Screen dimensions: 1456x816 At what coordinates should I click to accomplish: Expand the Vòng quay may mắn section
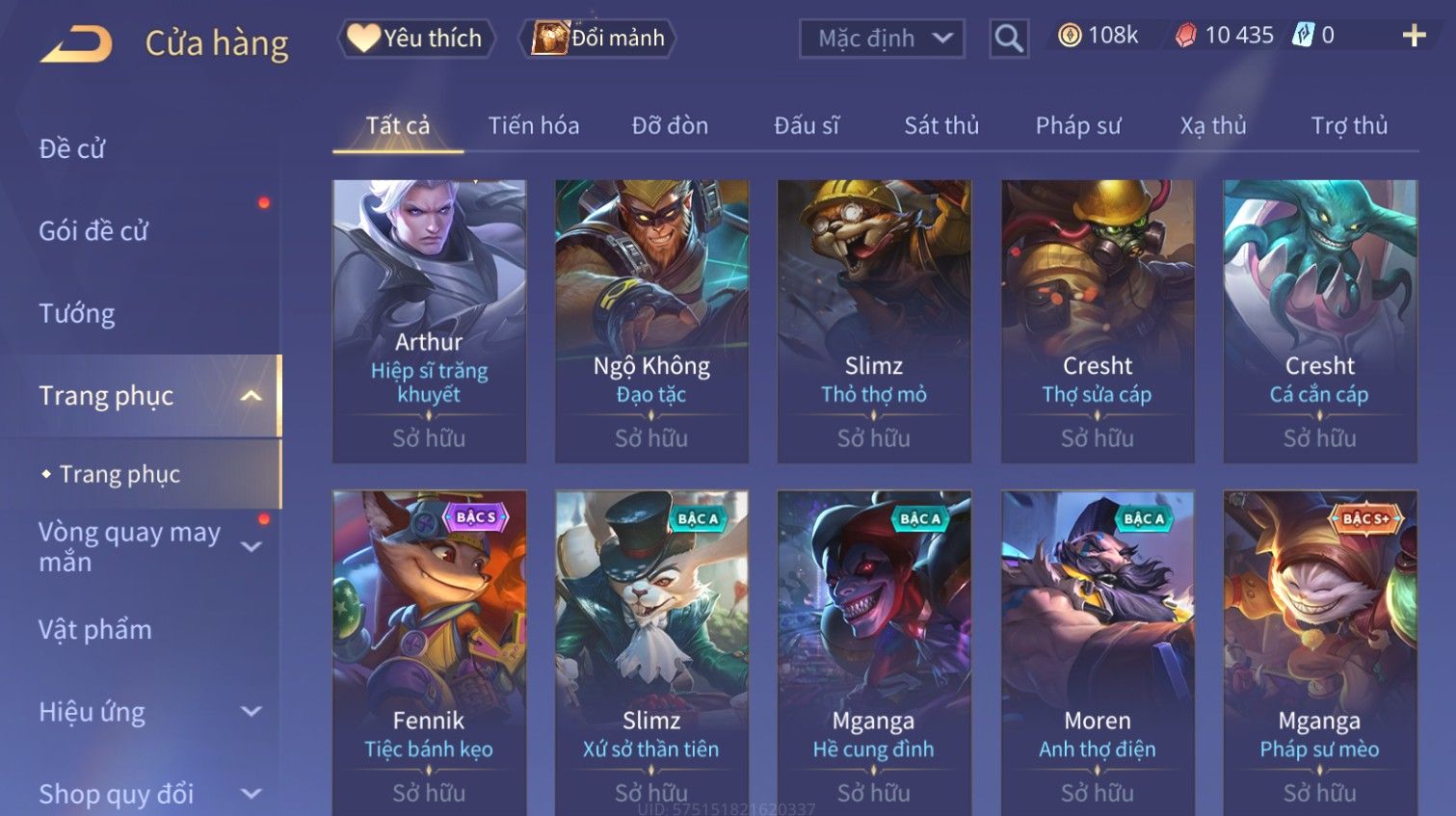251,547
